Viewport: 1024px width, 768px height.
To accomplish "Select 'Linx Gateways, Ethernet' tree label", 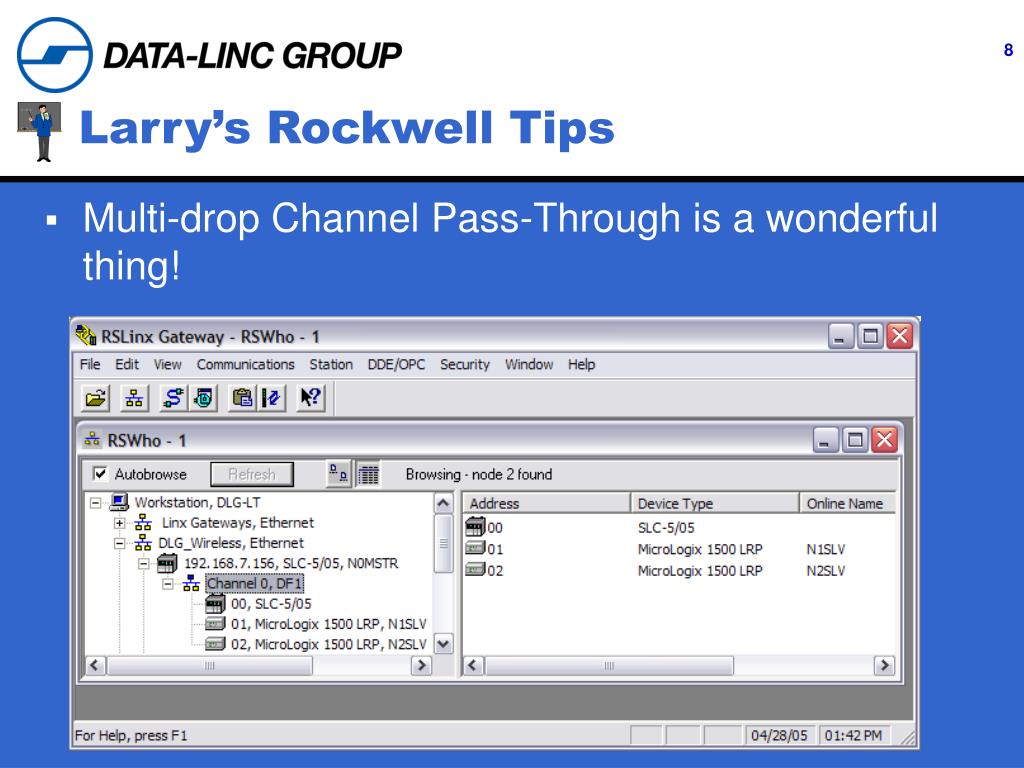I will (238, 522).
